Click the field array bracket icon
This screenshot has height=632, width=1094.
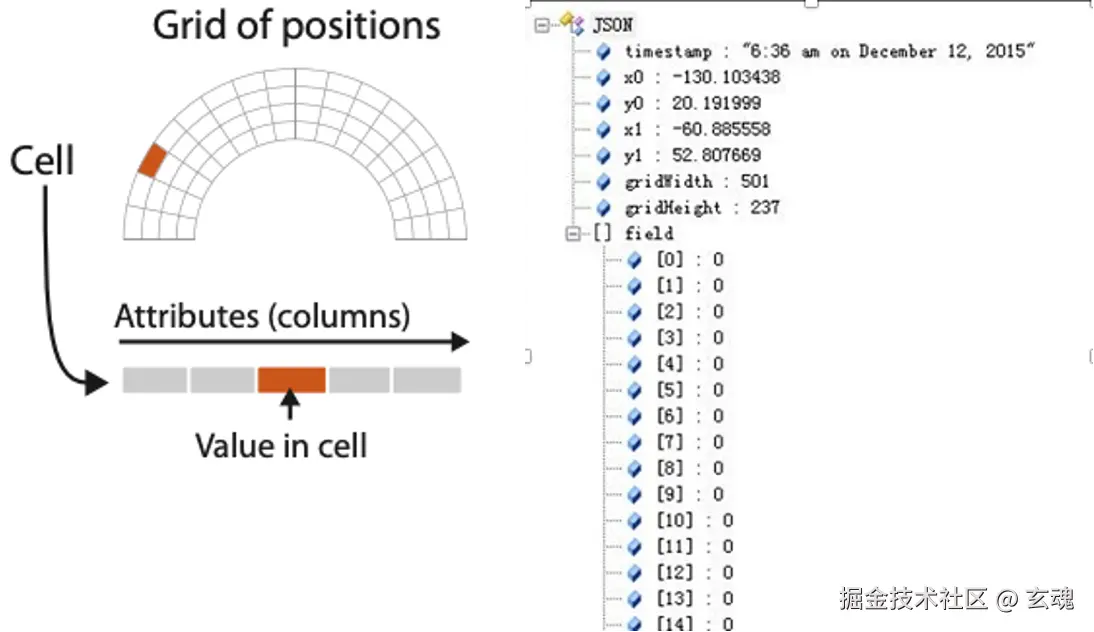[x=602, y=233]
